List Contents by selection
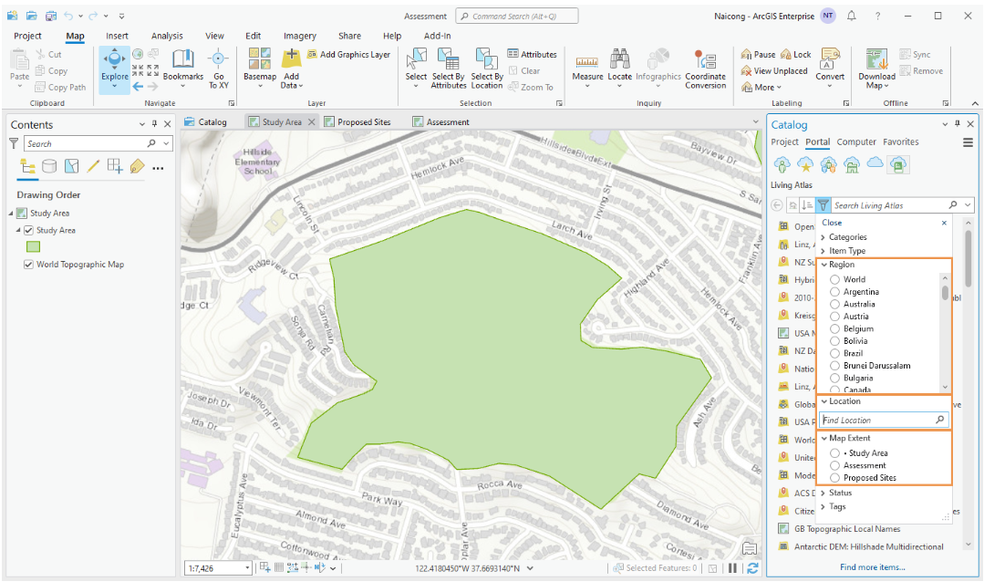The image size is (984, 583). click(72, 166)
